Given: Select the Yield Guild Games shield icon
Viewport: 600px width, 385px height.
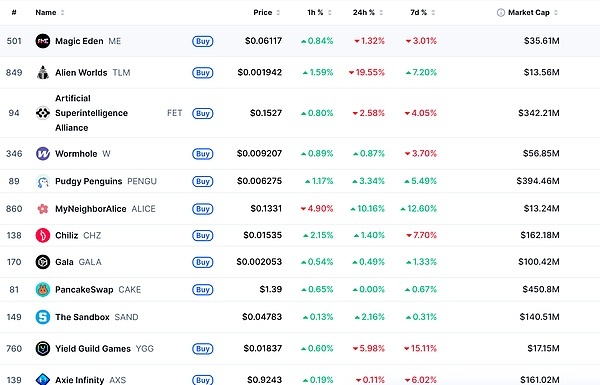Looking at the screenshot, I should (x=43, y=349).
